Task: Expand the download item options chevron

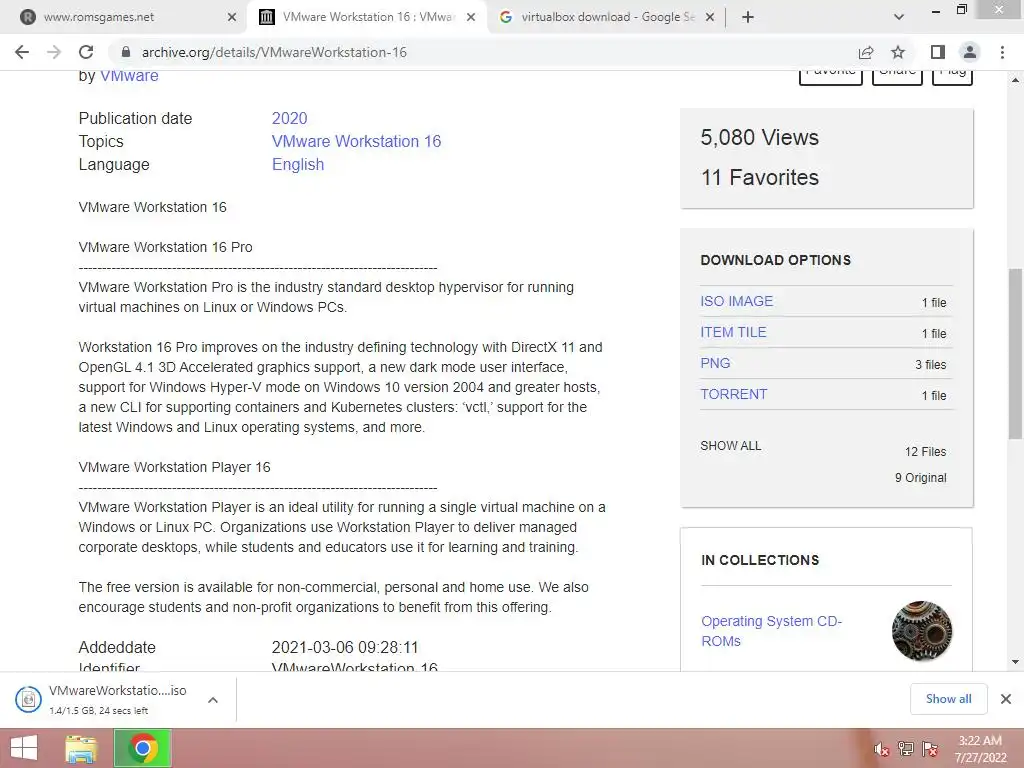Action: [213, 699]
